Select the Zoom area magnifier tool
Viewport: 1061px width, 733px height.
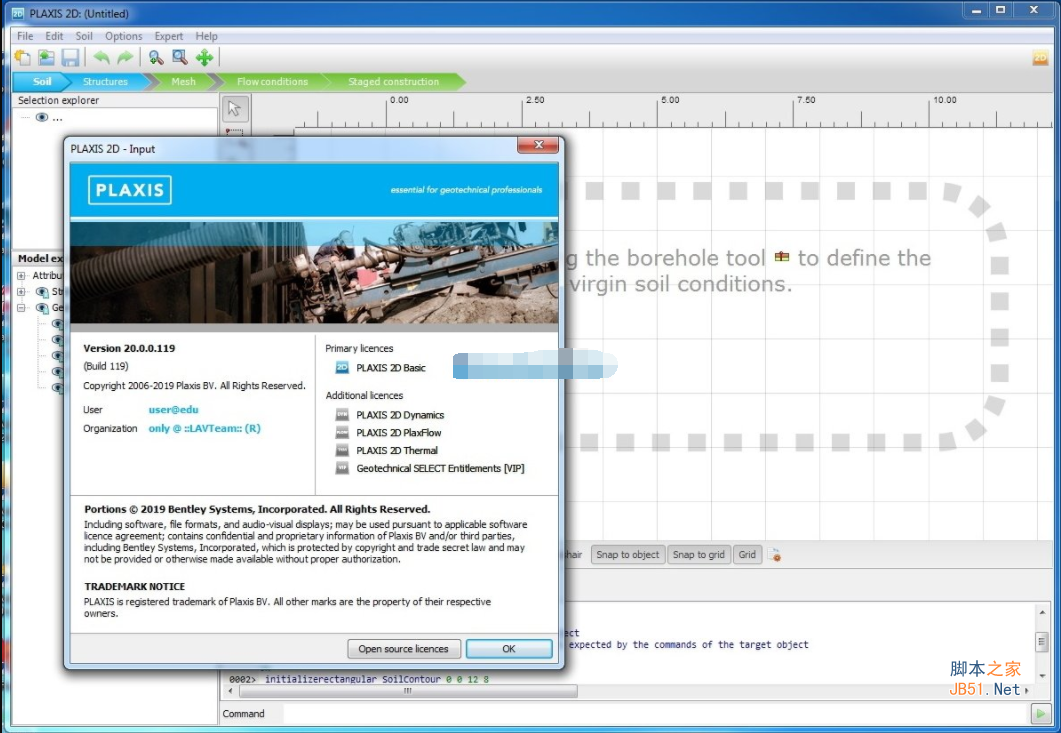pos(180,58)
